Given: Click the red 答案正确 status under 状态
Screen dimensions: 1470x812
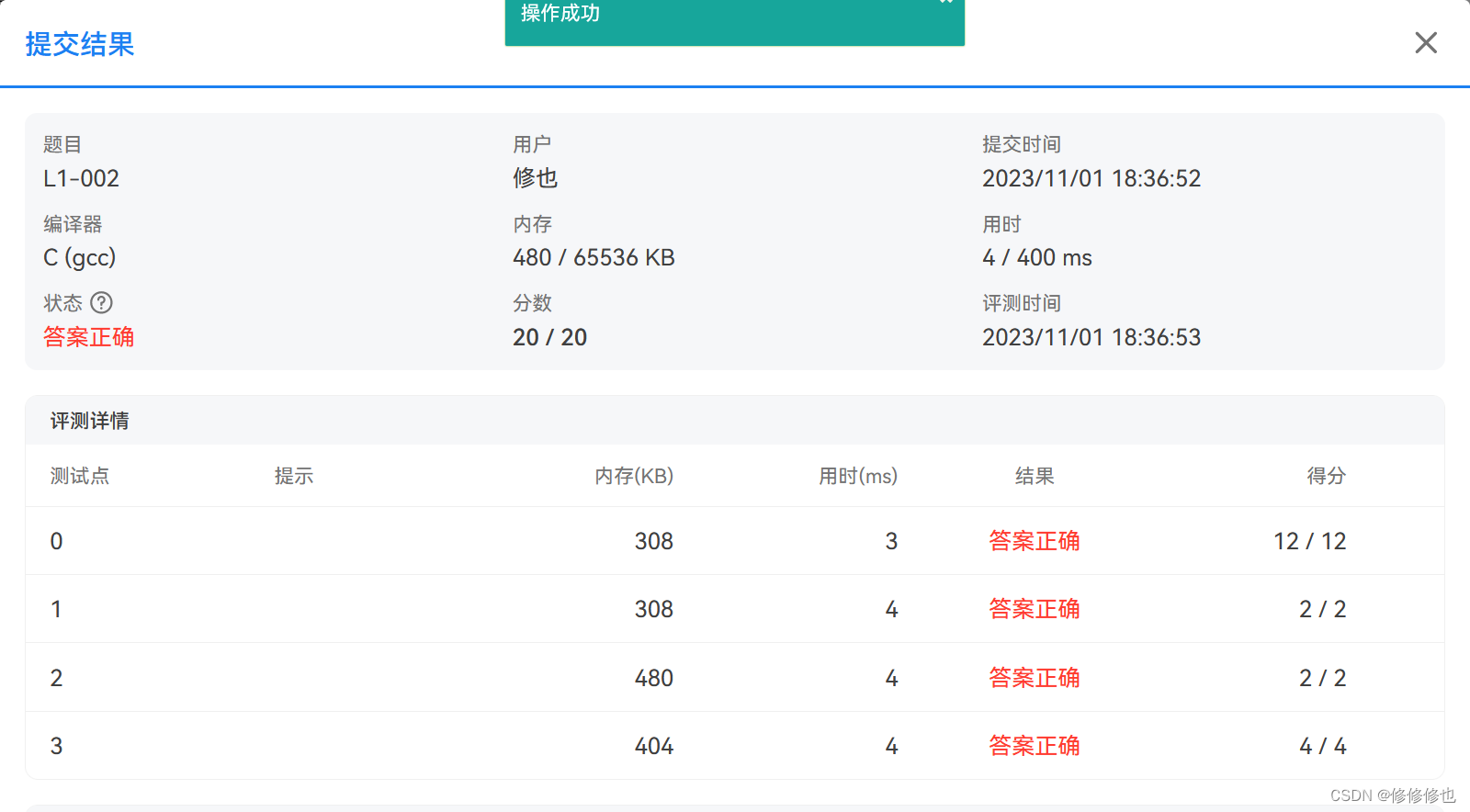Looking at the screenshot, I should point(88,337).
